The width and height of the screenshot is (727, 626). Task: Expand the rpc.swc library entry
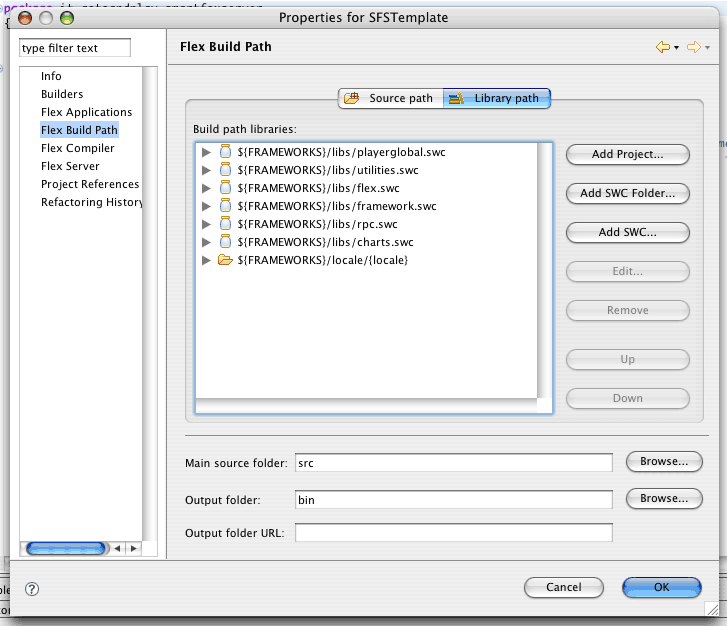click(x=206, y=224)
